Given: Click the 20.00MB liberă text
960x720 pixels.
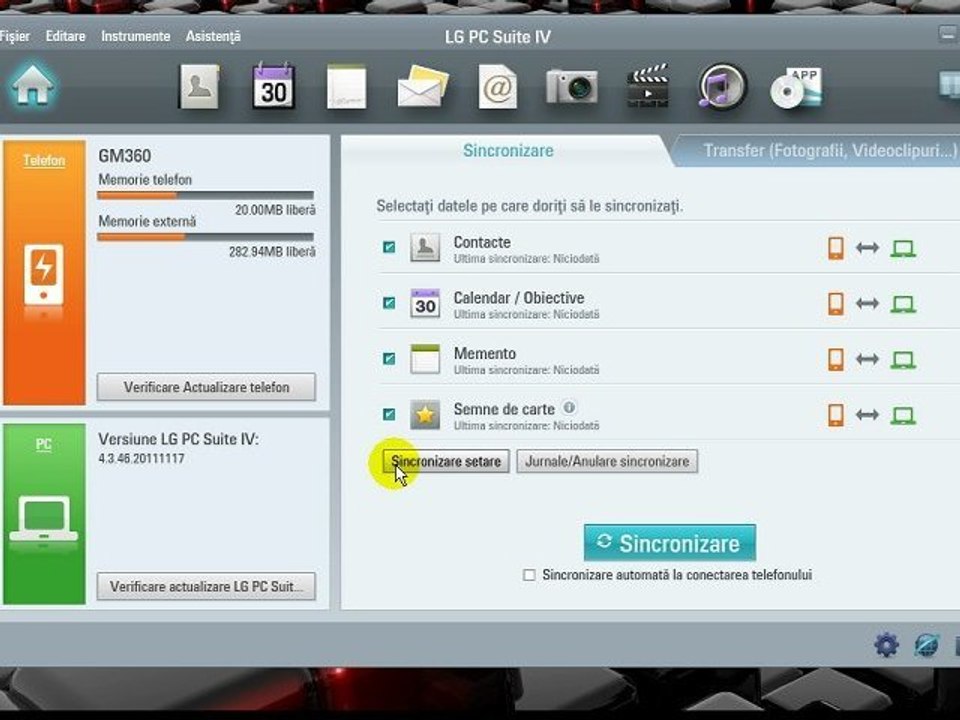Looking at the screenshot, I should (275, 210).
